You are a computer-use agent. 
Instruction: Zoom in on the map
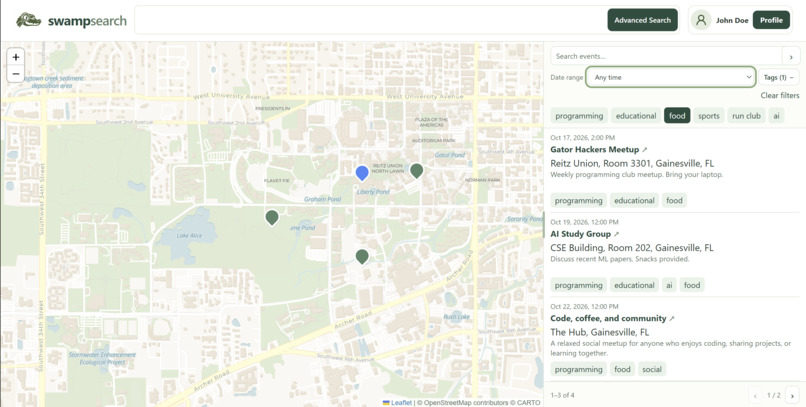(15, 57)
